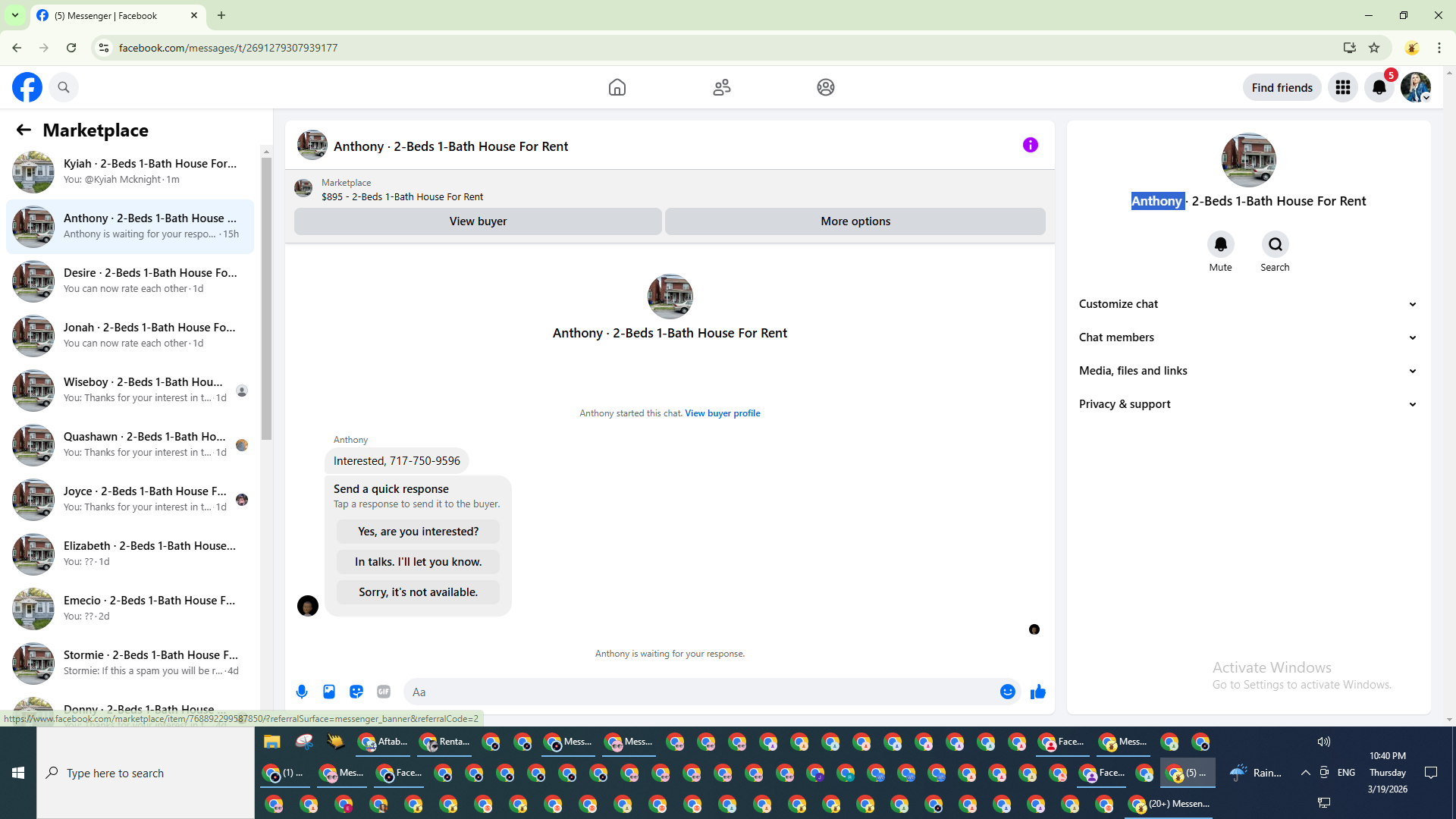1456x819 pixels.
Task: Open the GIF picker icon
Action: (384, 692)
